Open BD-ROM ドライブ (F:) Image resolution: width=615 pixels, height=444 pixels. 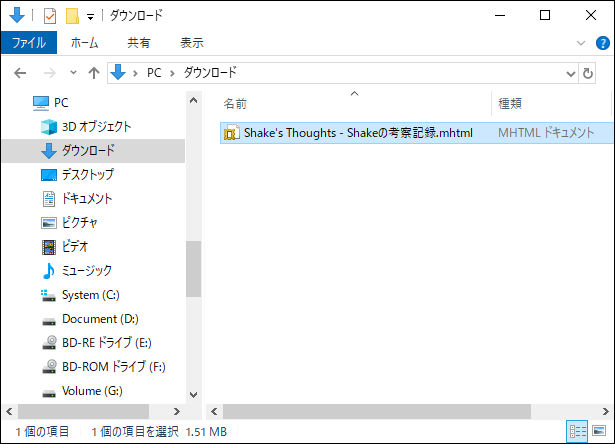coord(114,367)
